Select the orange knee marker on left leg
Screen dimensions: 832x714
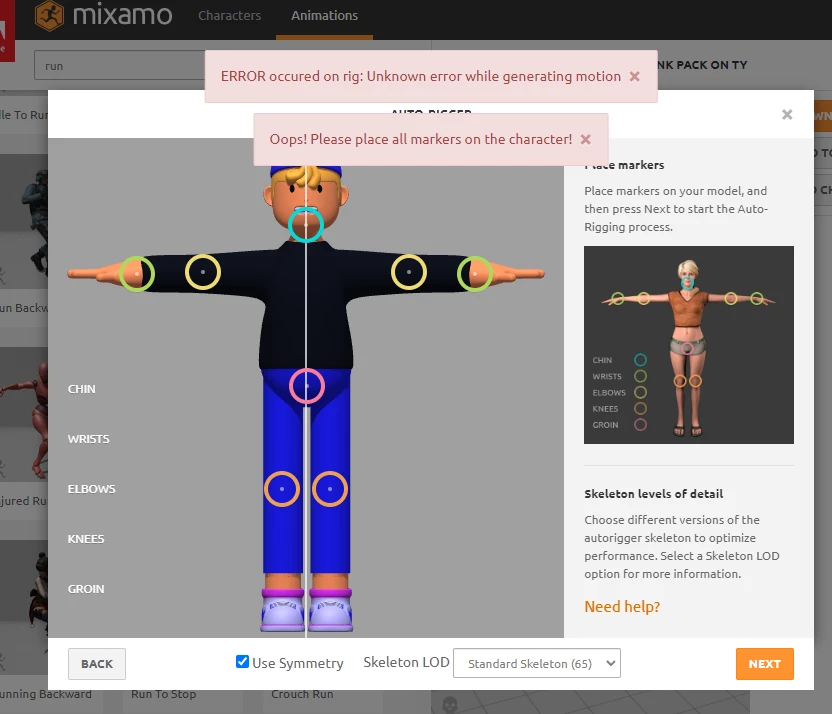(282, 489)
